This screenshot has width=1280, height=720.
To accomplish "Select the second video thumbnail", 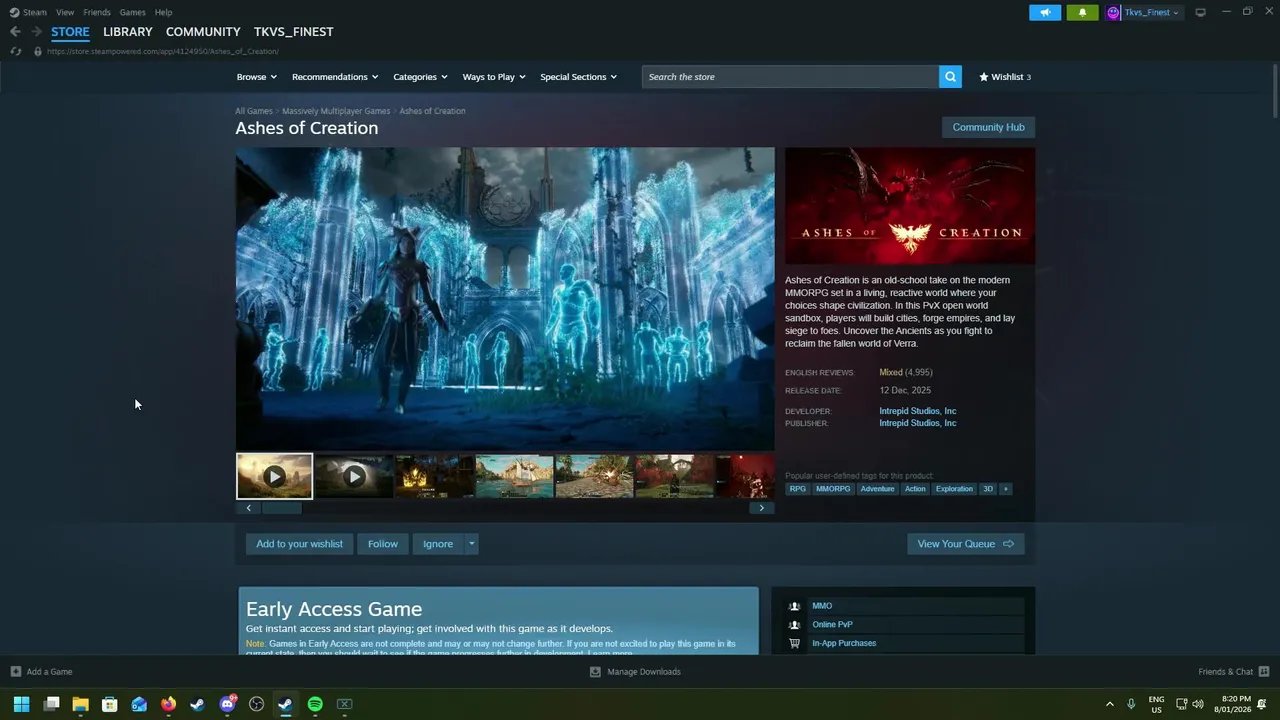I will click(x=354, y=477).
